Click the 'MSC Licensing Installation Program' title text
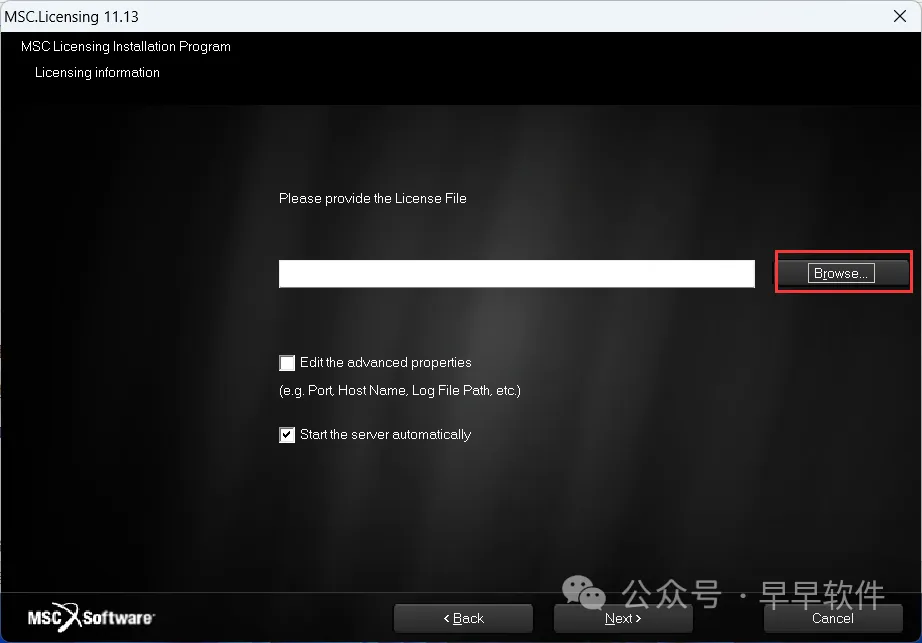The width and height of the screenshot is (922, 643). click(x=126, y=46)
